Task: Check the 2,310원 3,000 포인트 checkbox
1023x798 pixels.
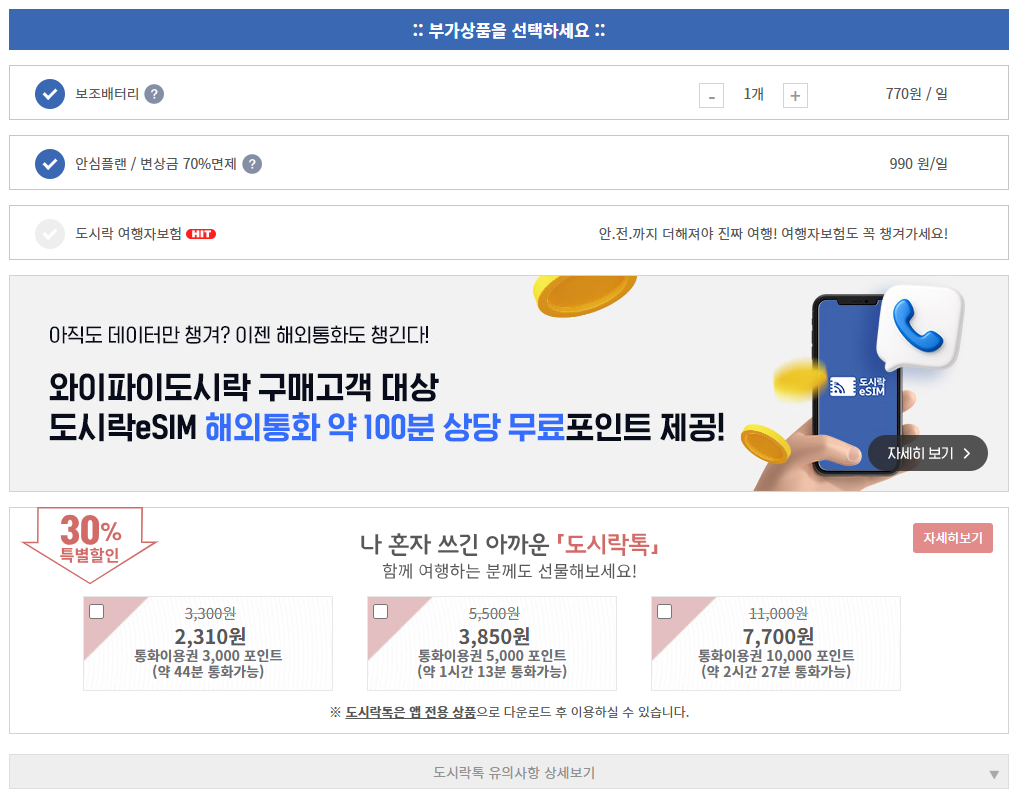Action: click(x=97, y=611)
